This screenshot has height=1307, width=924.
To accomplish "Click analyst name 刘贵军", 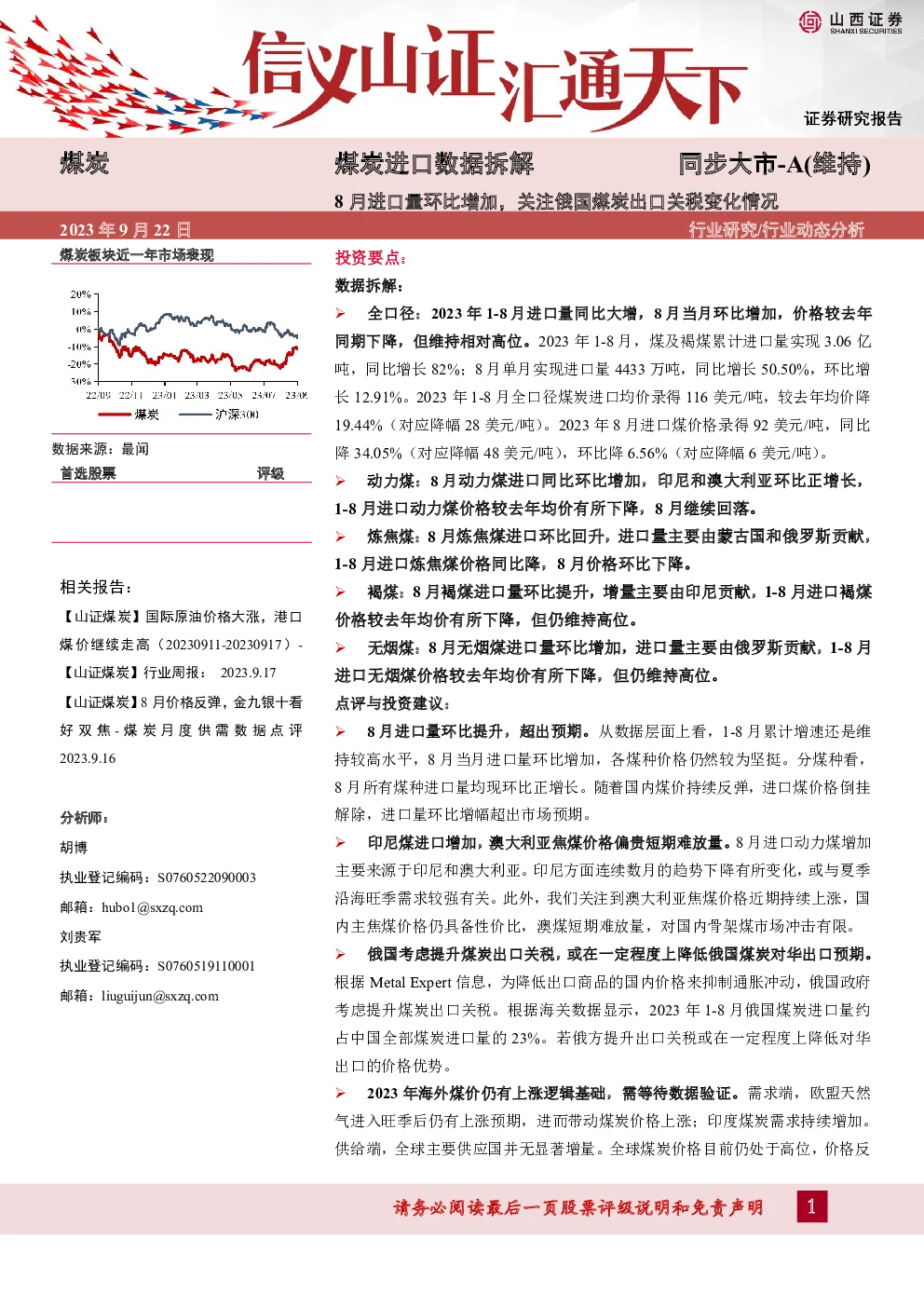I will pyautogui.click(x=81, y=937).
